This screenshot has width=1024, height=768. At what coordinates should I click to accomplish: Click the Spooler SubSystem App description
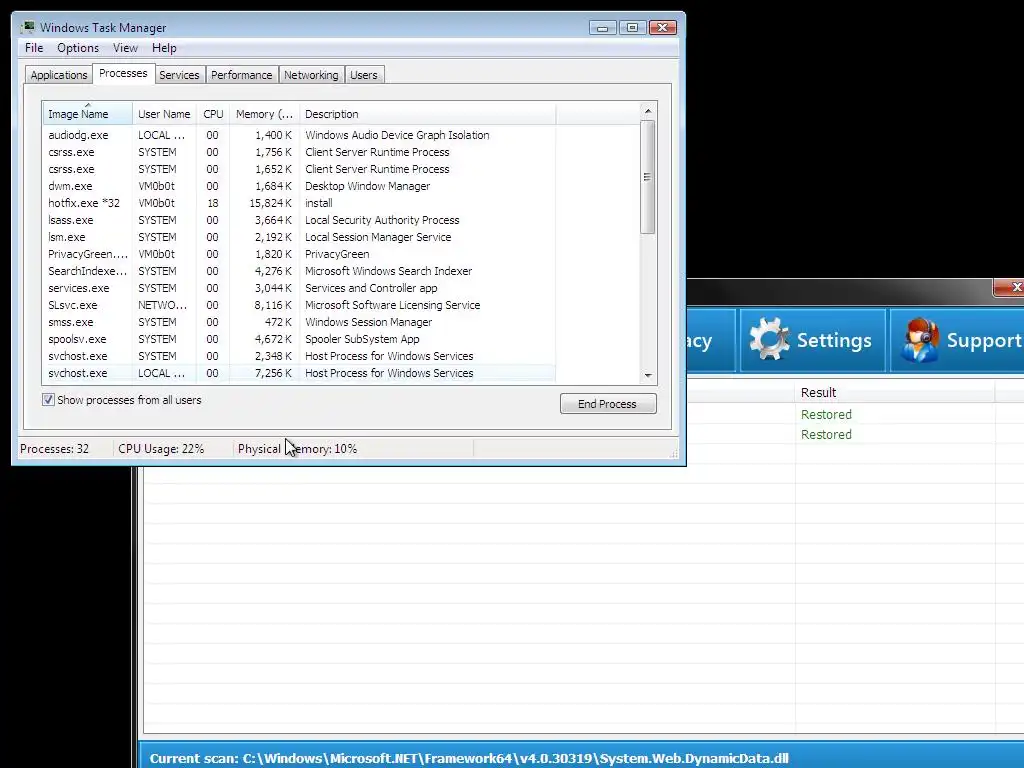pyautogui.click(x=362, y=339)
